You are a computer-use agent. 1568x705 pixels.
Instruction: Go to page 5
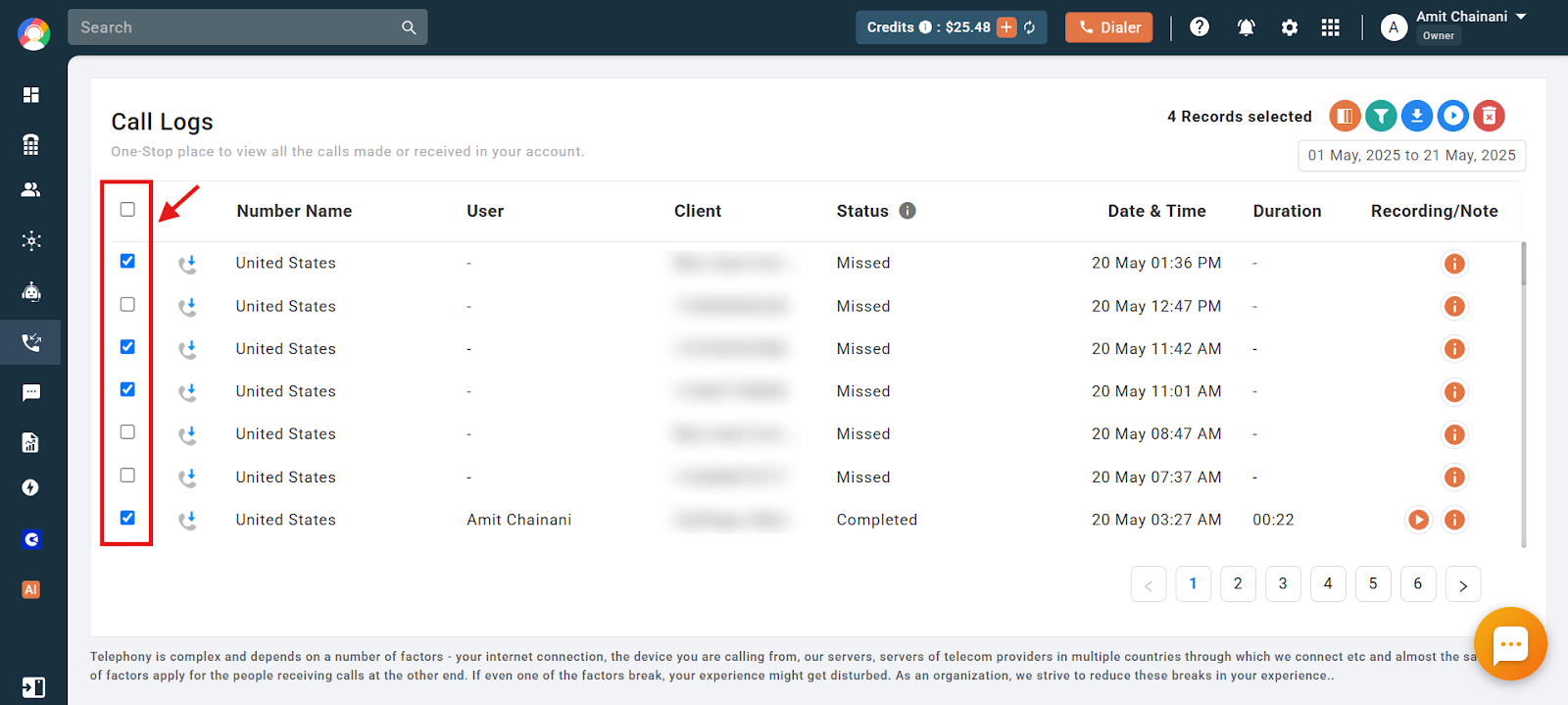pos(1373,583)
